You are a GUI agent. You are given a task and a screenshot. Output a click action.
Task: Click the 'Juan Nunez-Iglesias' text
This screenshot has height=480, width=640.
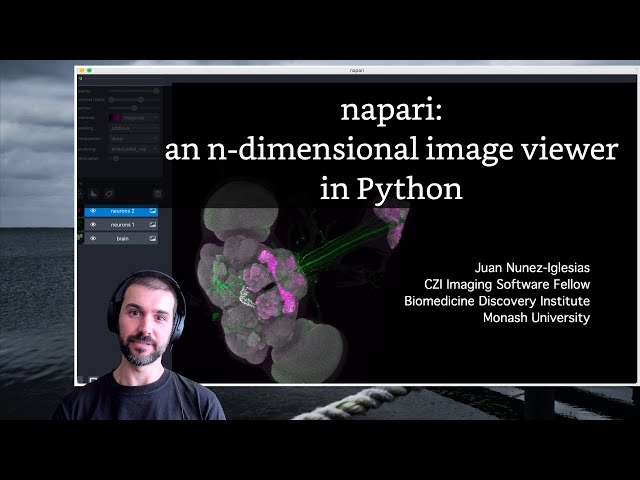(x=532, y=268)
